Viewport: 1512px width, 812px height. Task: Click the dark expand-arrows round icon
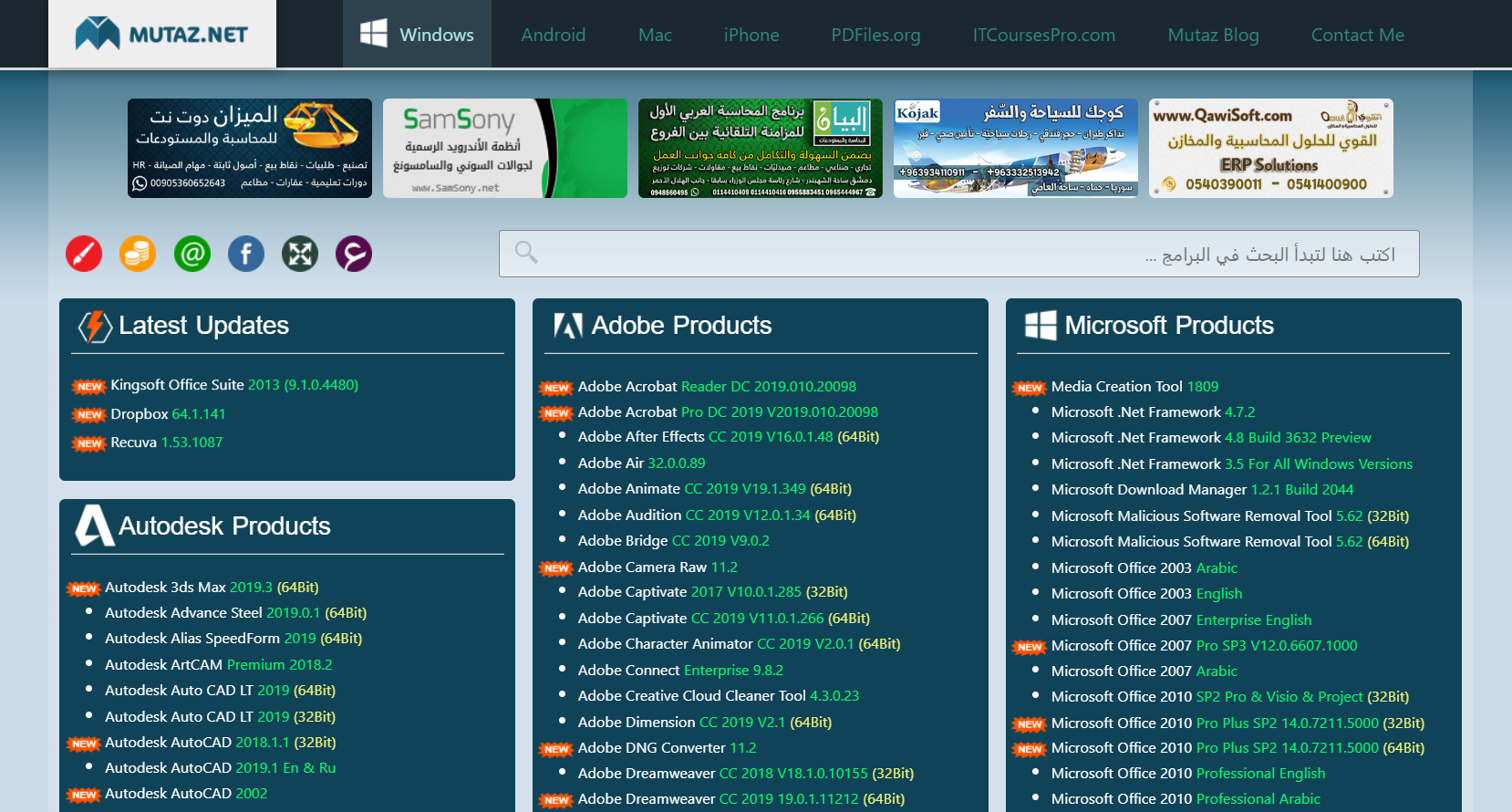[300, 254]
